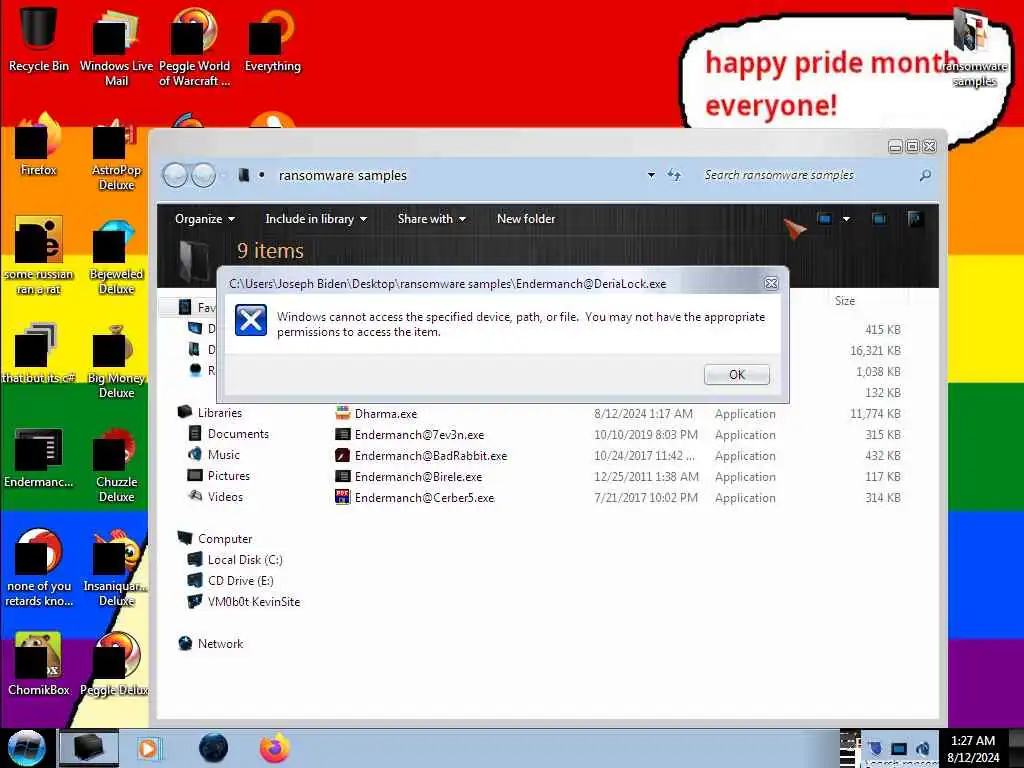Click Windows Live Mail desktop icon

pyautogui.click(x=116, y=47)
